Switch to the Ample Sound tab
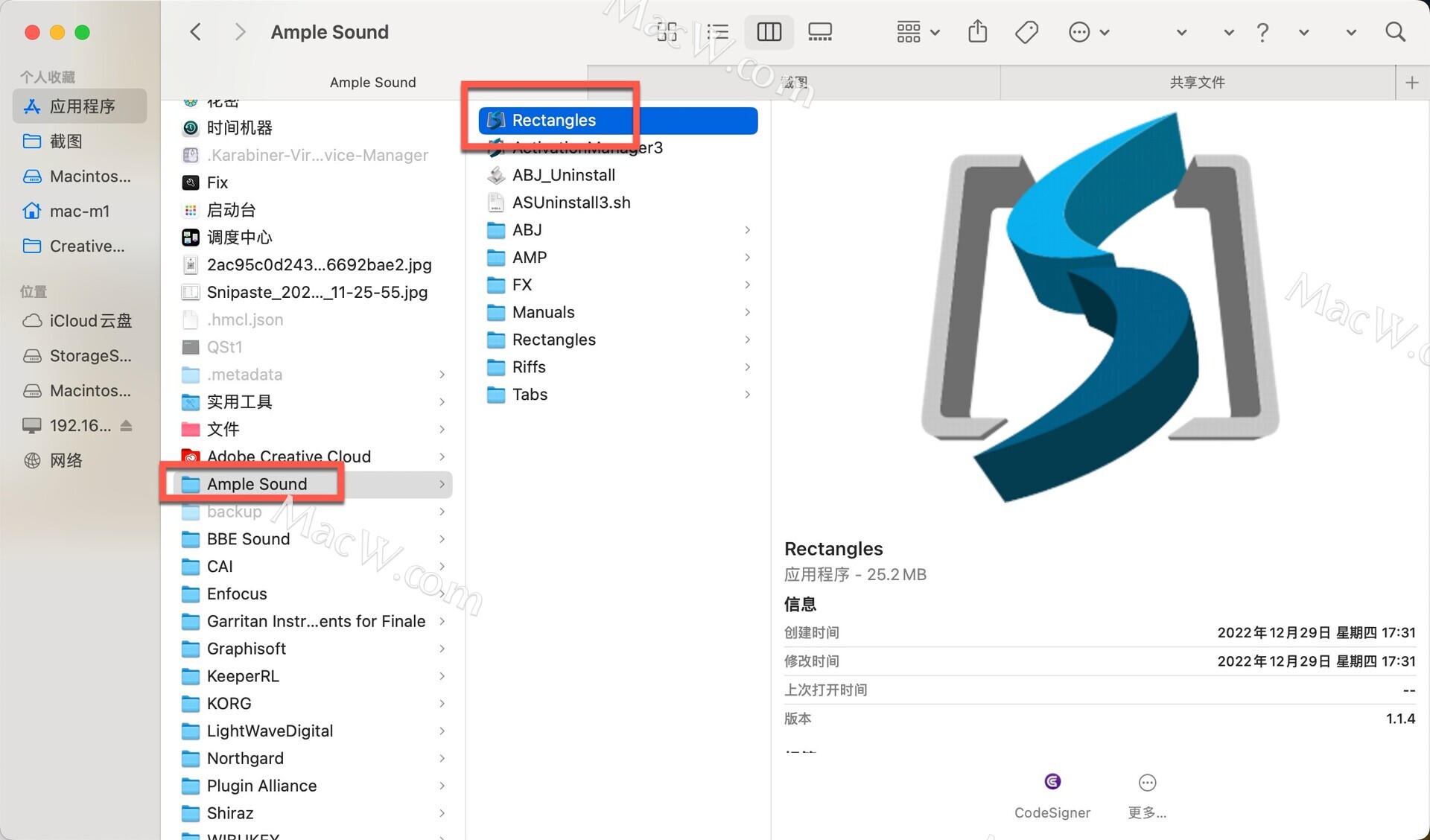The width and height of the screenshot is (1430, 840). point(372,83)
